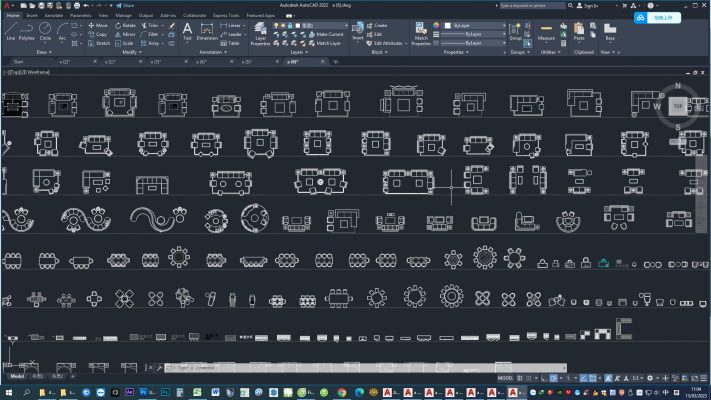Choose the Match Properties tool
This screenshot has width=711, height=400.
[421, 33]
